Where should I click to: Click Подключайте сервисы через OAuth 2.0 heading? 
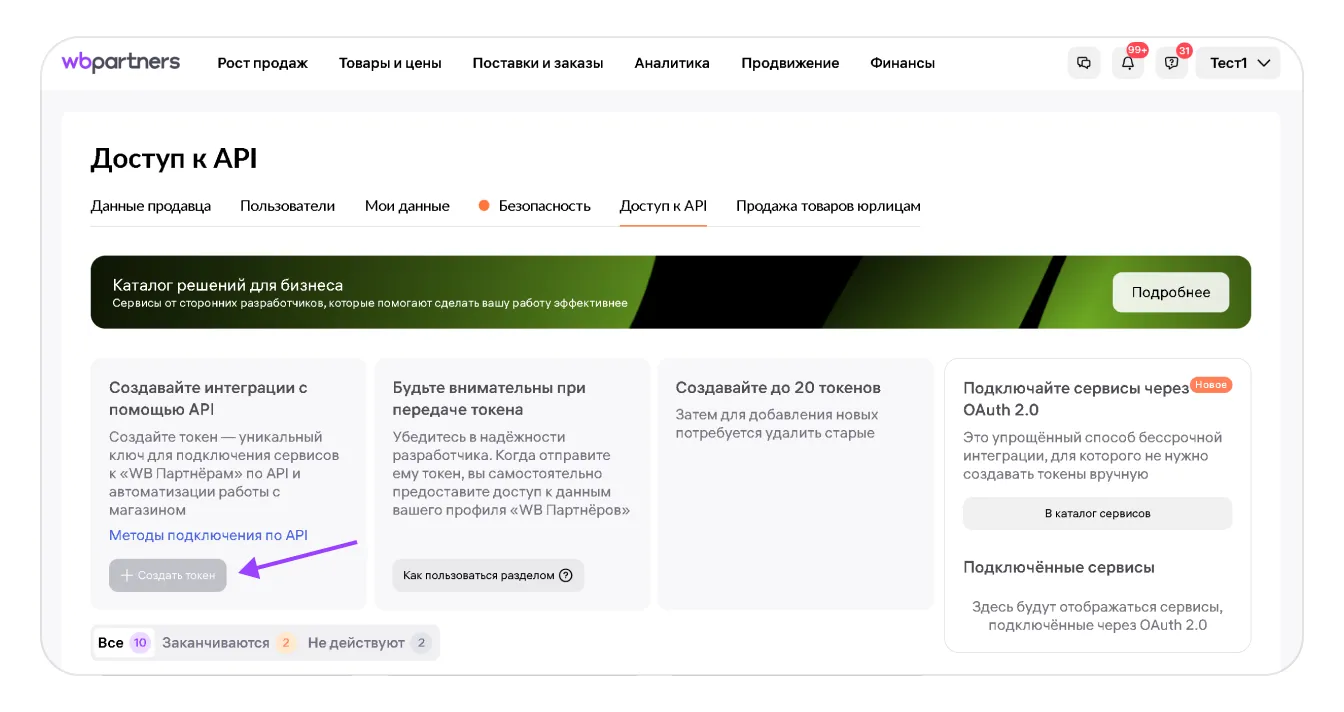tap(1076, 398)
